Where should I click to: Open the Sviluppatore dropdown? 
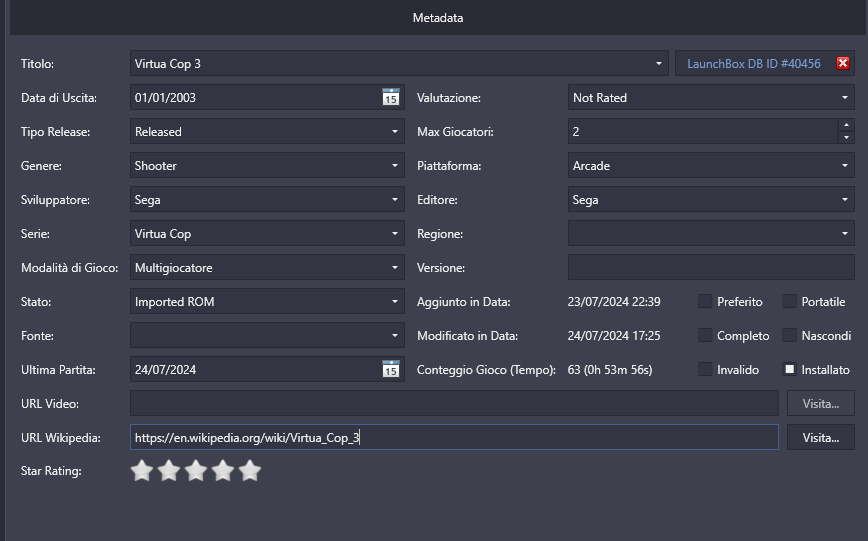[x=395, y=199]
